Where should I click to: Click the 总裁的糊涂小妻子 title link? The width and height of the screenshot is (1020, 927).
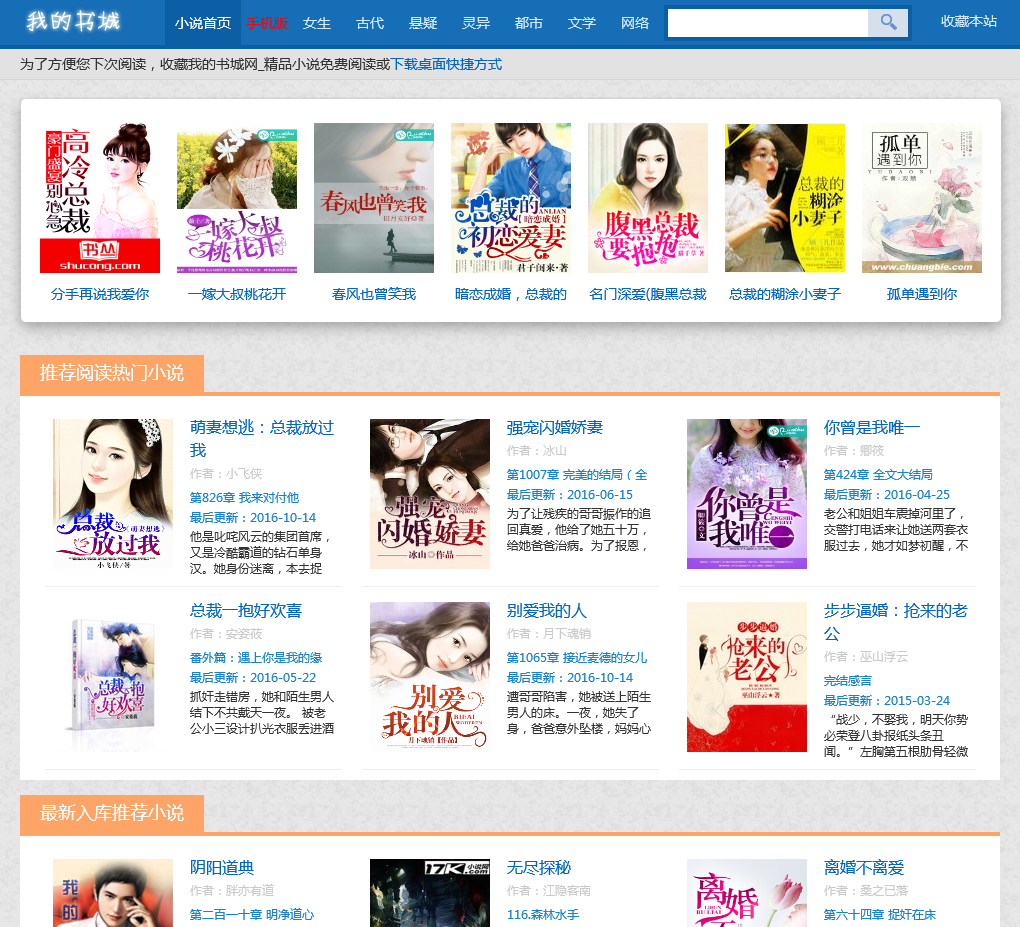[x=785, y=294]
